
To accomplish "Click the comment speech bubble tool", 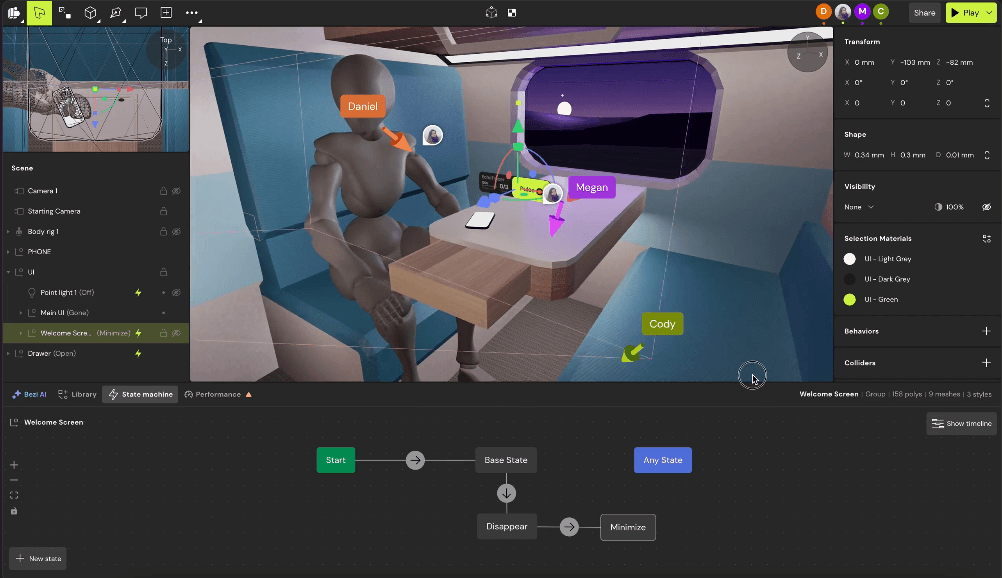I will (141, 13).
